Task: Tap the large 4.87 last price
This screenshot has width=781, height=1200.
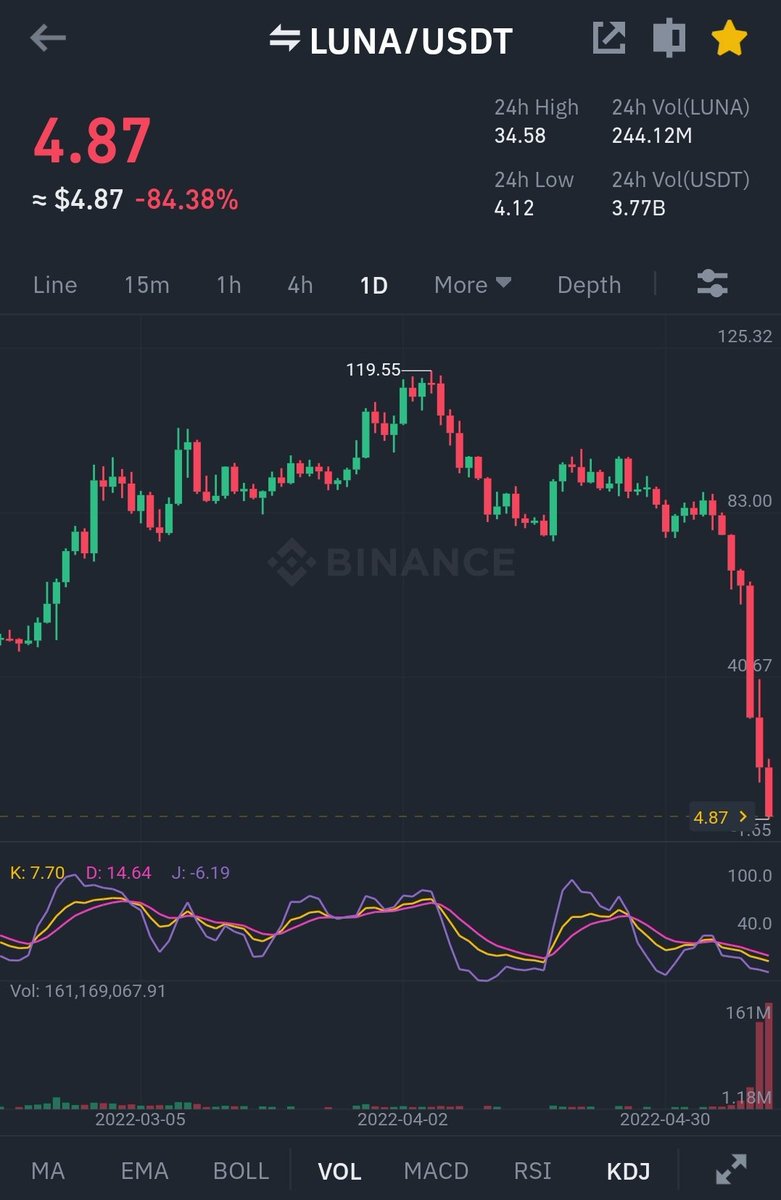Action: [92, 142]
